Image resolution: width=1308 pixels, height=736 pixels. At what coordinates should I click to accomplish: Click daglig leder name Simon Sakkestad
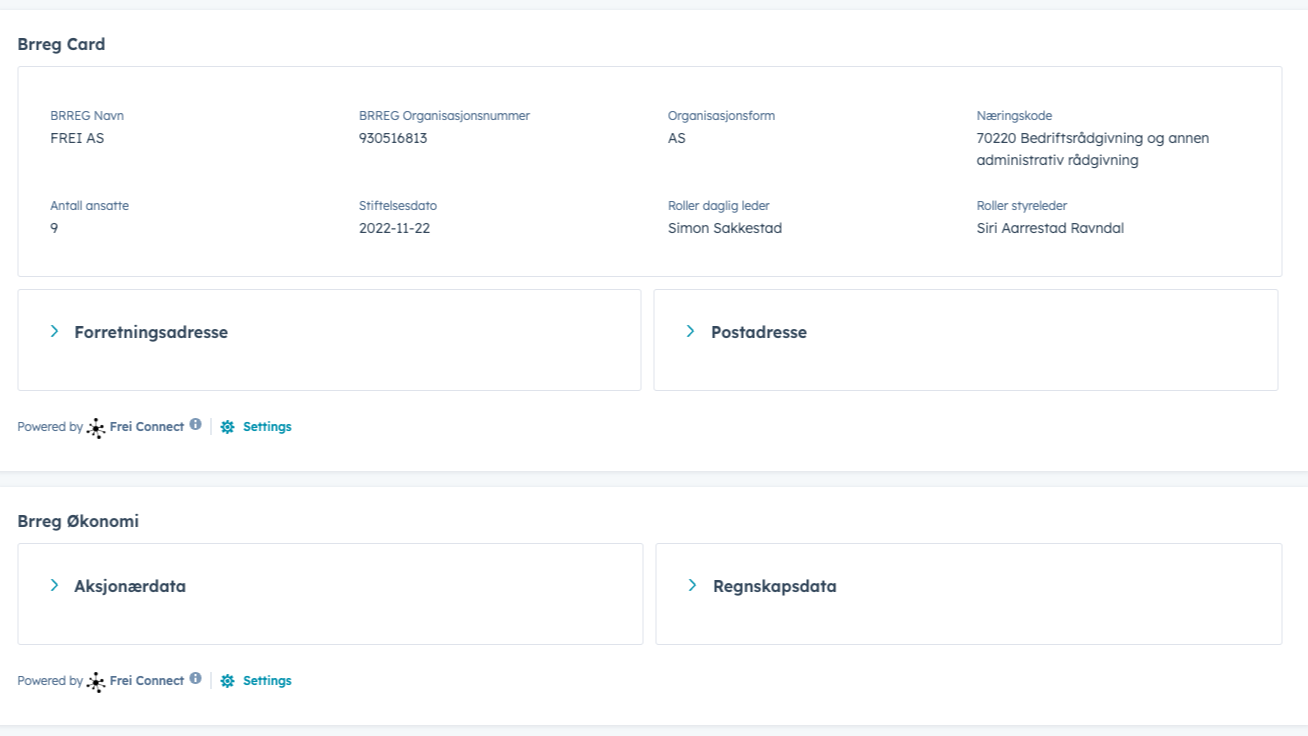tap(724, 228)
